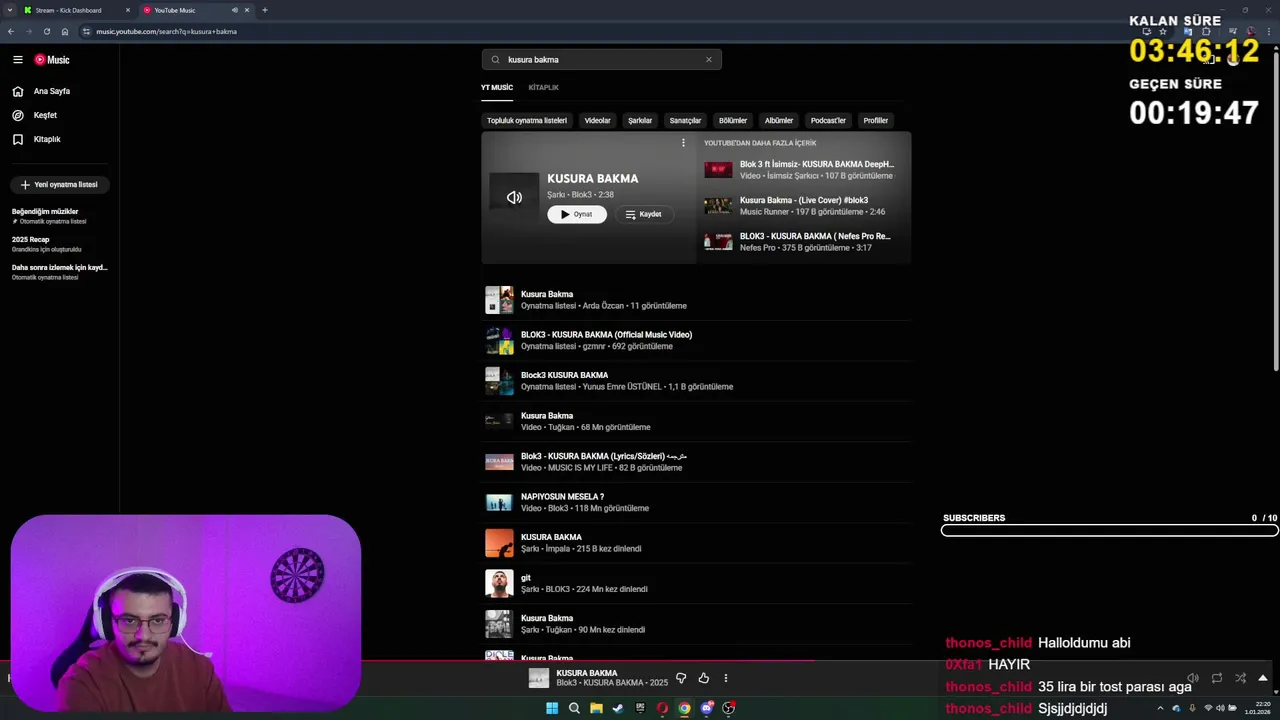Open the Windows Start menu
This screenshot has height=720, width=1280.
552,708
